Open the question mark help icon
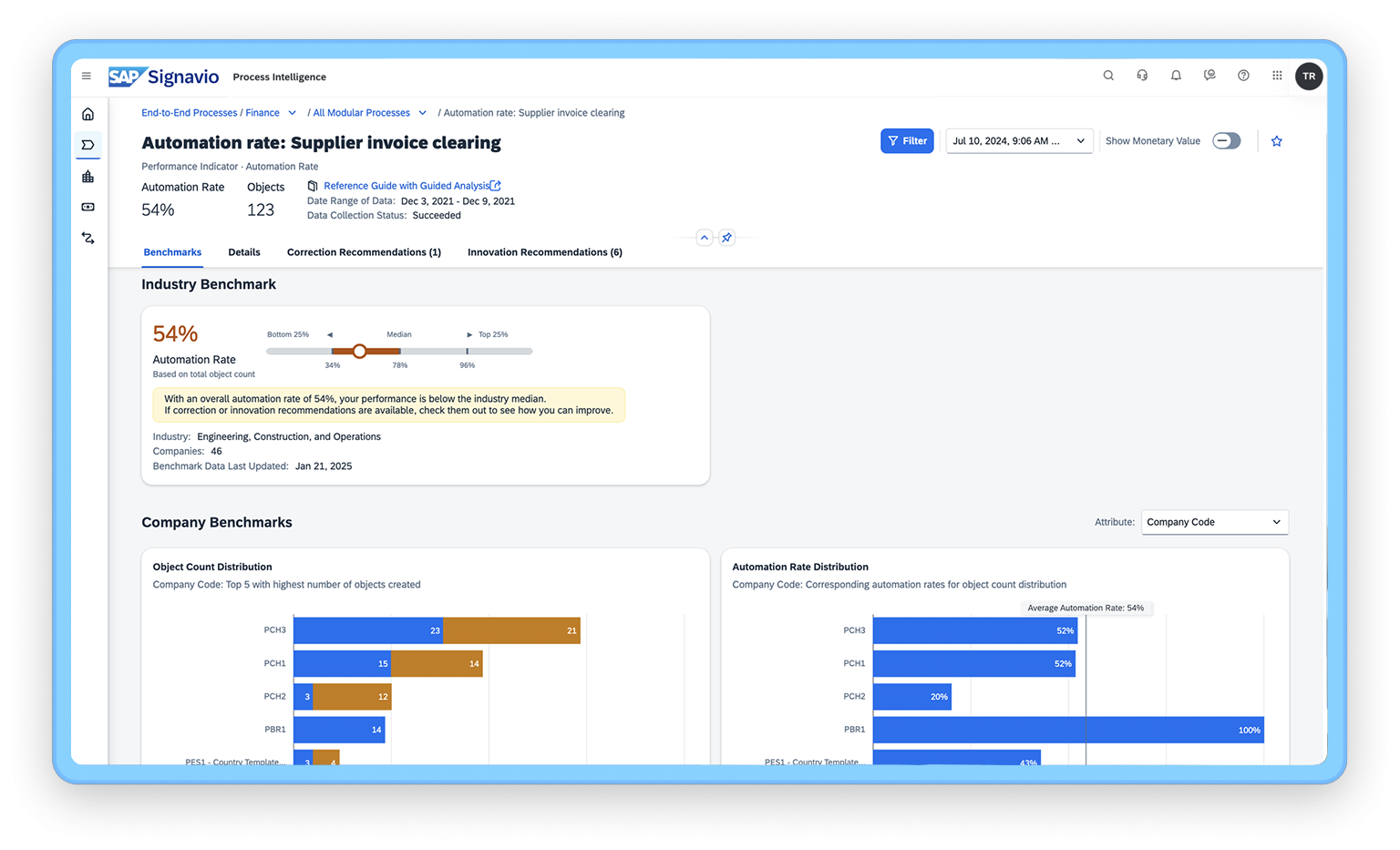The height and width of the screenshot is (850, 1400). [1243, 76]
